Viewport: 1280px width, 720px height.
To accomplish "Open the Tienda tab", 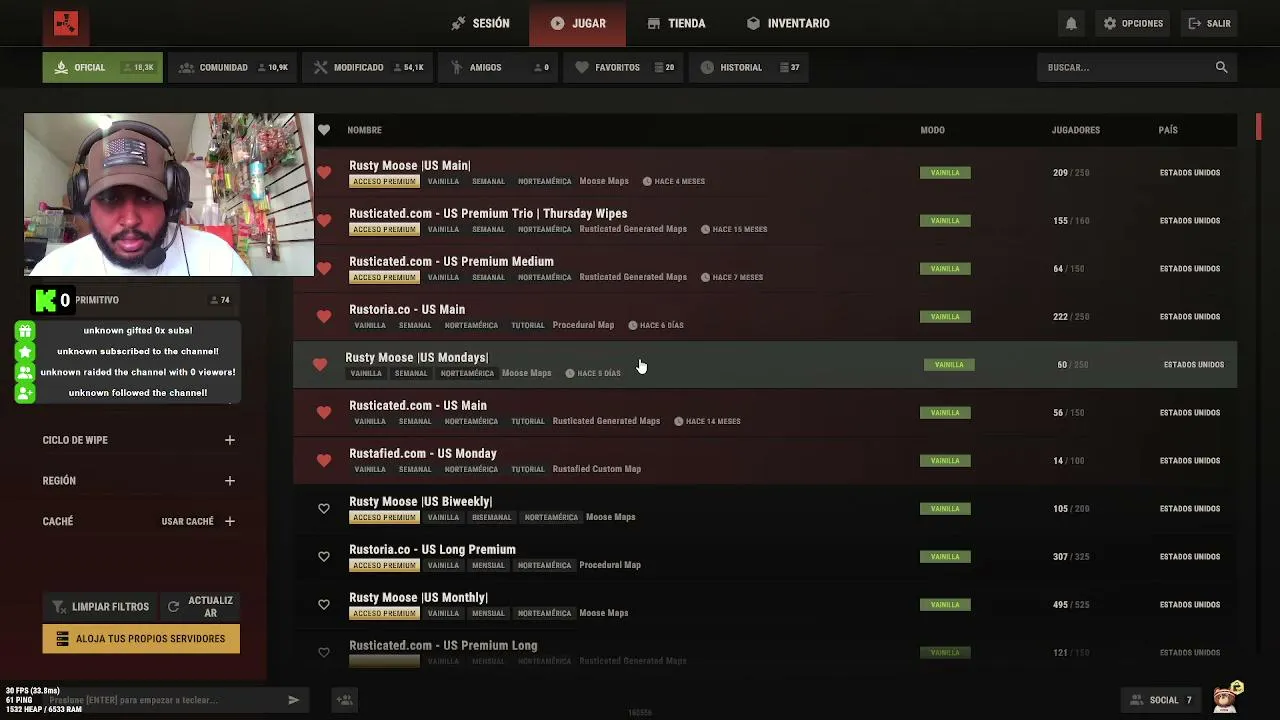I will (676, 23).
